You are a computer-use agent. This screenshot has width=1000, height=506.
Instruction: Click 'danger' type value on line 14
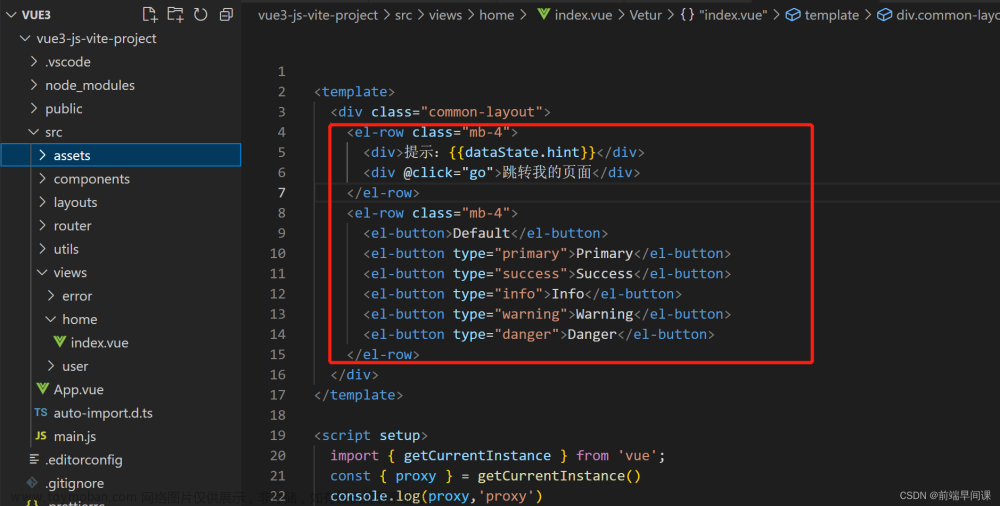pos(527,334)
